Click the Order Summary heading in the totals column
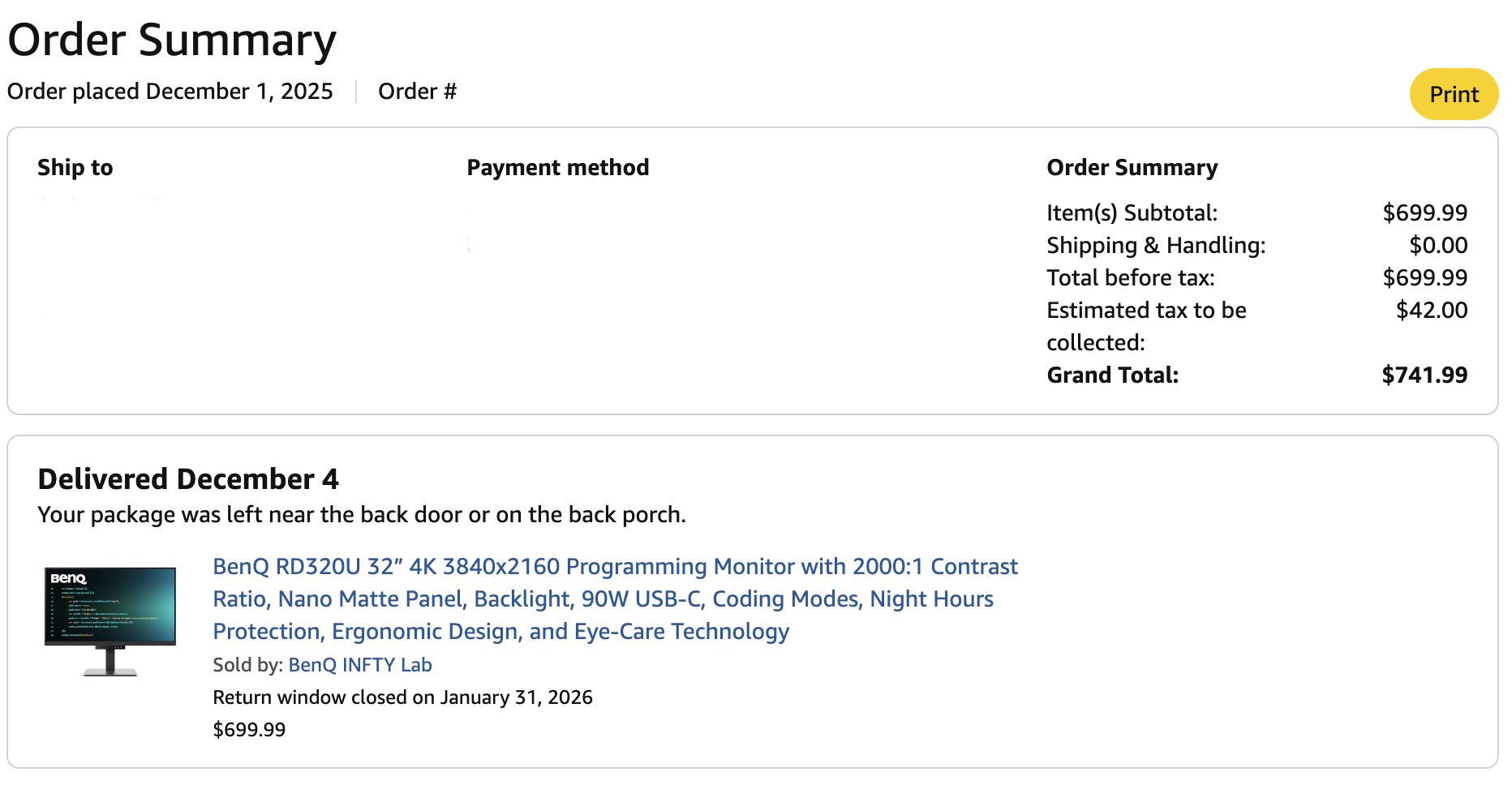1512x785 pixels. 1132,168
